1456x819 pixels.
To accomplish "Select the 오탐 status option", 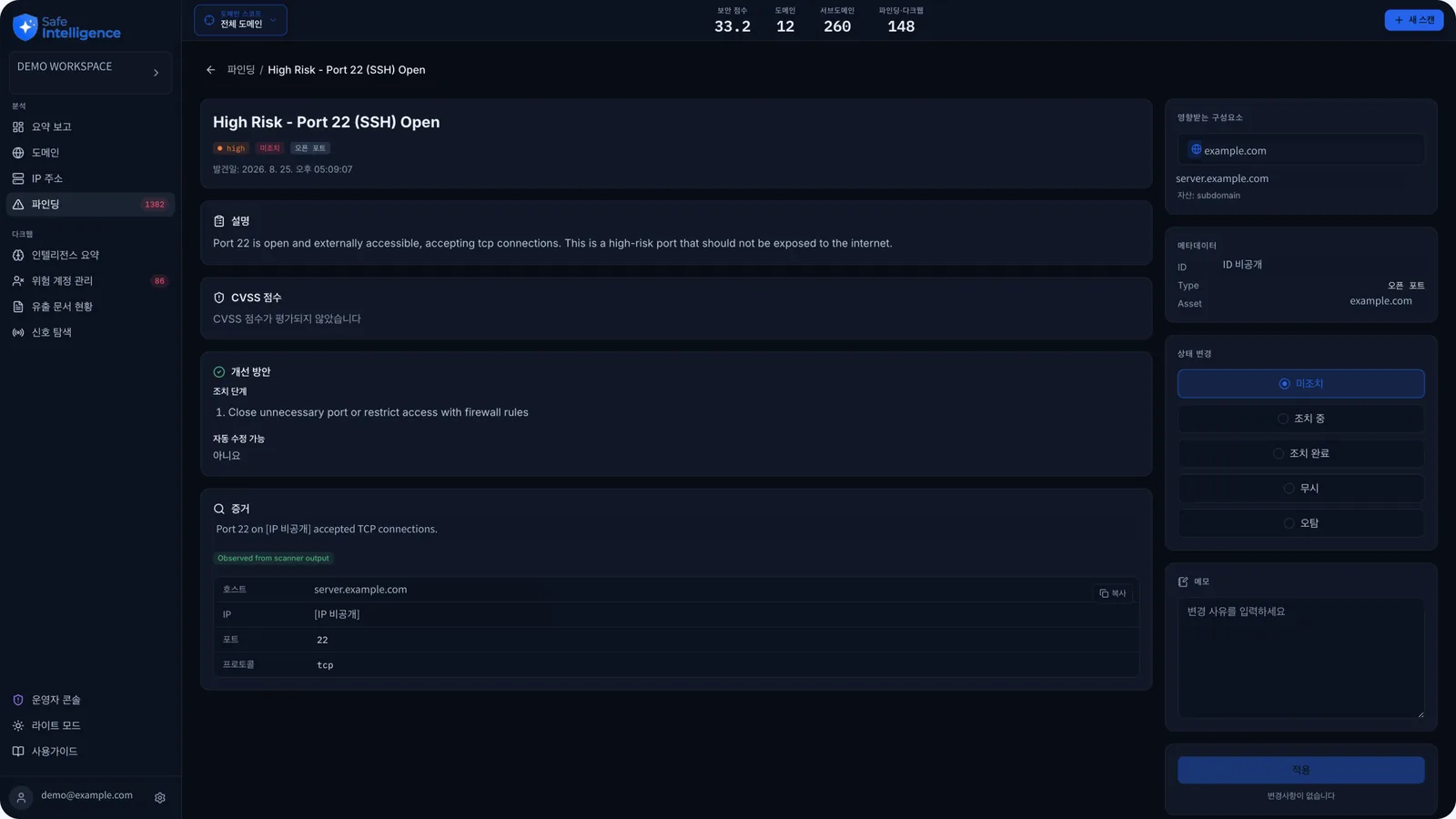I will pos(1300,523).
